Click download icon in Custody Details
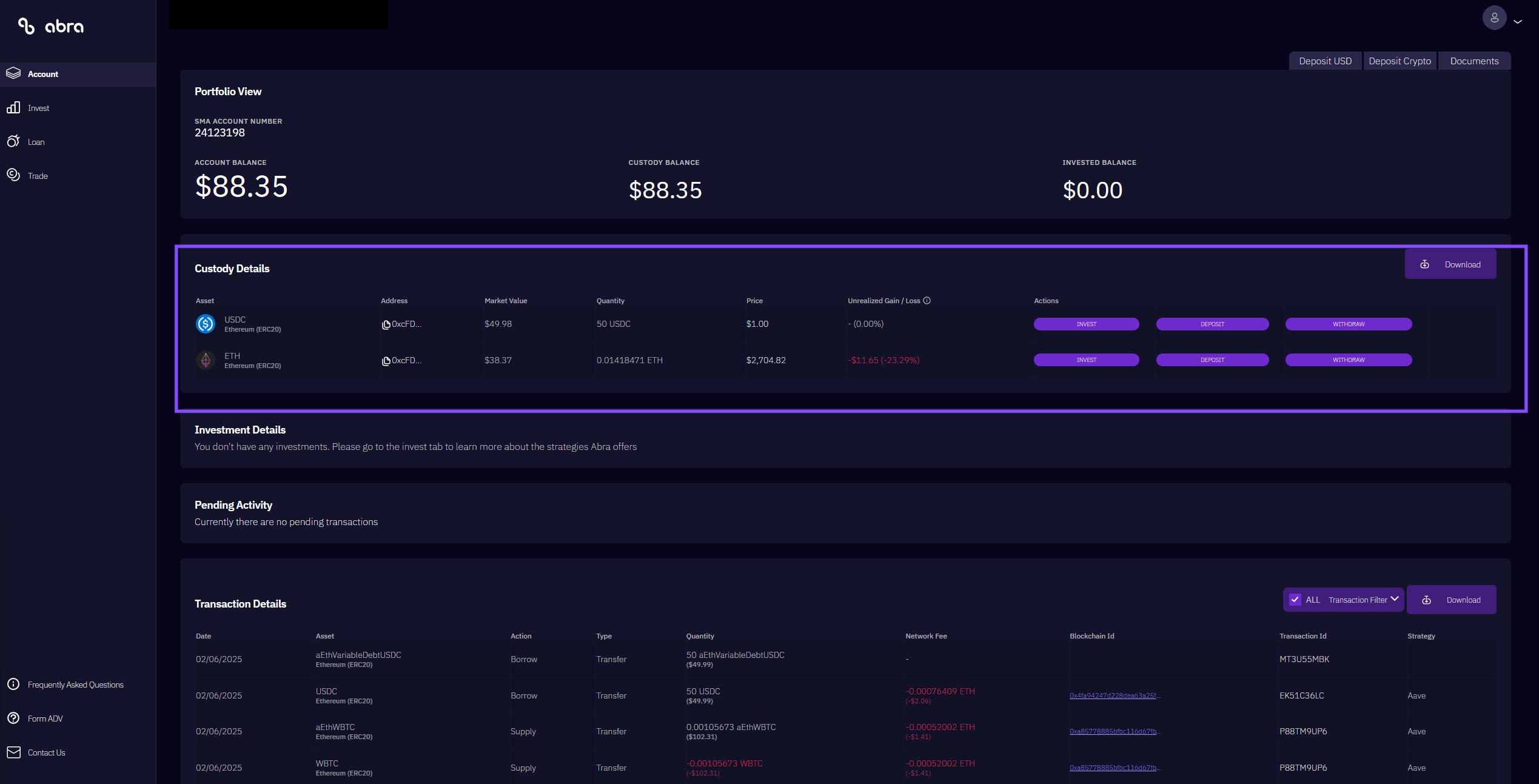Image resolution: width=1539 pixels, height=784 pixels. point(1425,264)
